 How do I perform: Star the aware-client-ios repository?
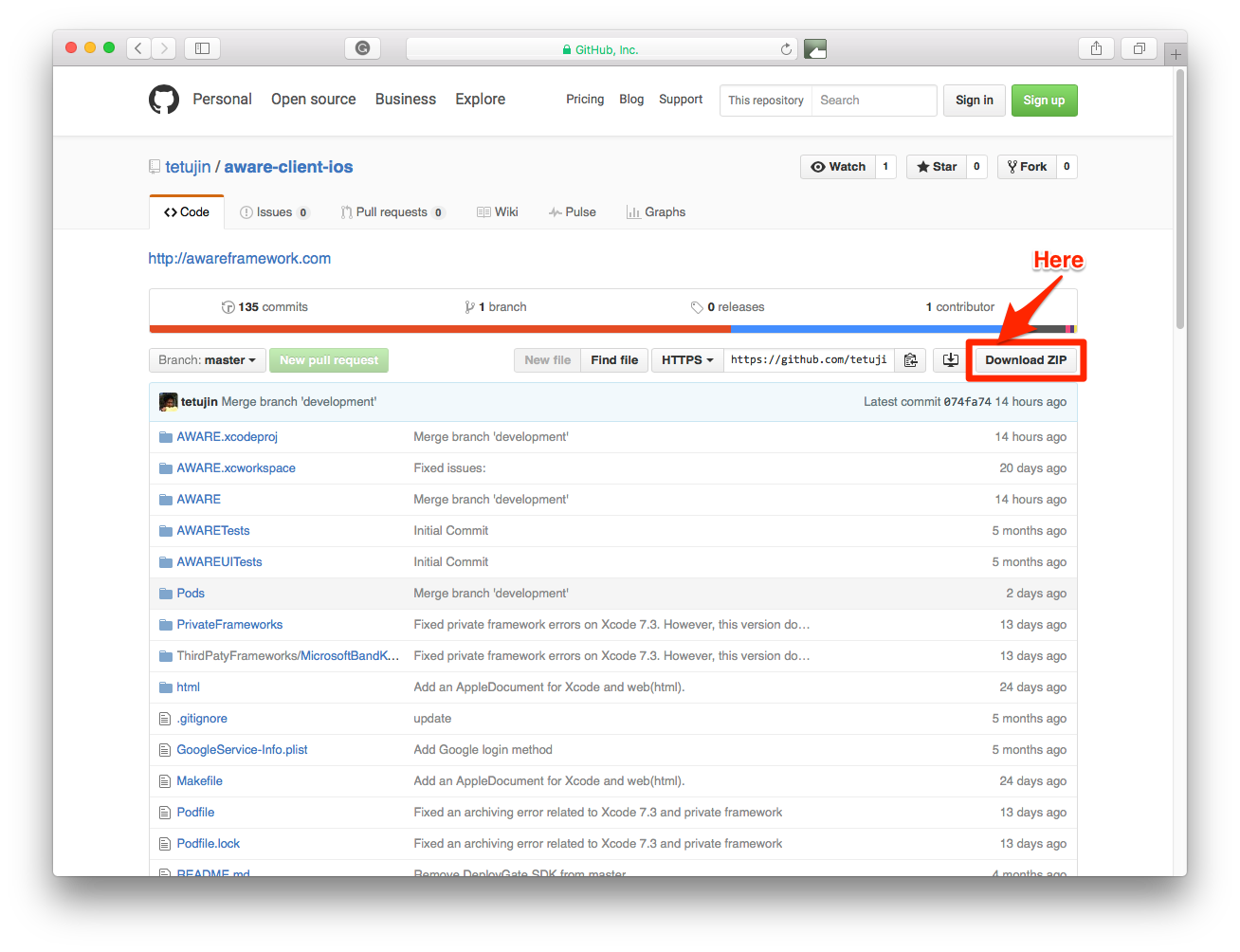click(x=937, y=167)
